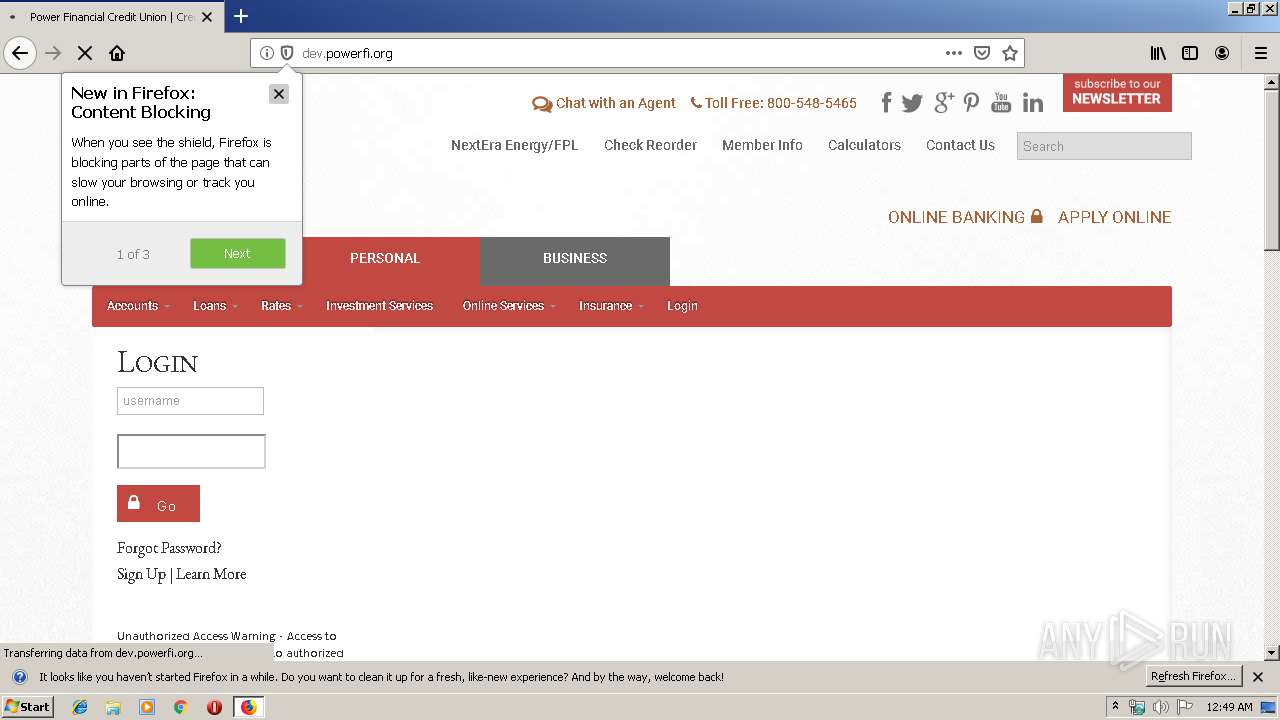Switch to the BUSINESS tab
This screenshot has width=1280, height=720.
click(575, 260)
